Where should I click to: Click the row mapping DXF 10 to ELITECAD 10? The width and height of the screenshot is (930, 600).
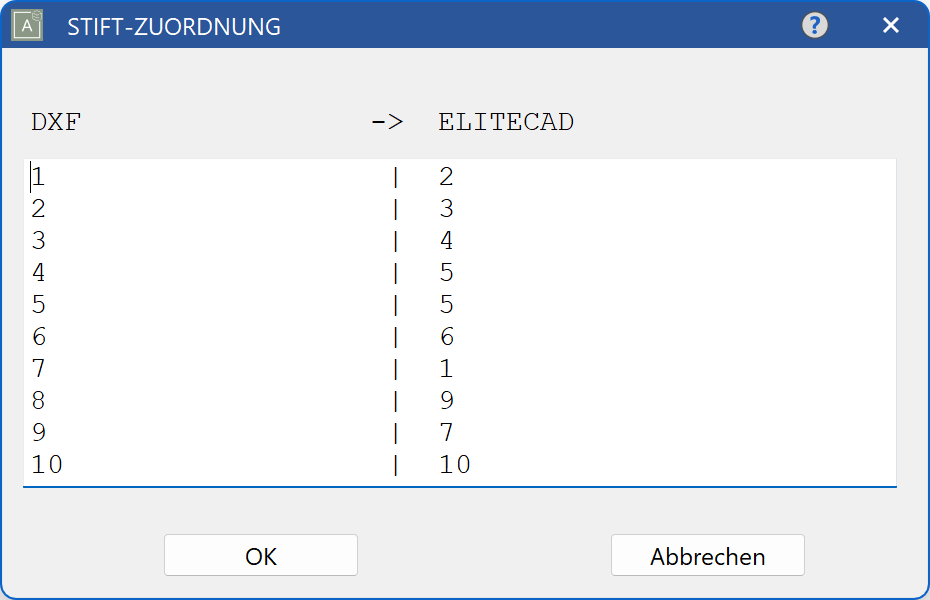(x=200, y=464)
